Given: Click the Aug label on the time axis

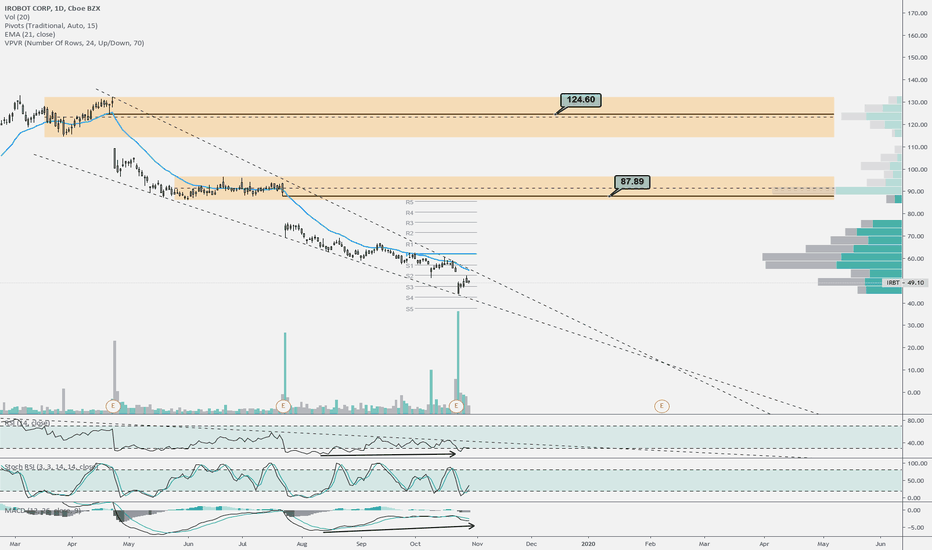Looking at the screenshot, I should pyautogui.click(x=301, y=543).
